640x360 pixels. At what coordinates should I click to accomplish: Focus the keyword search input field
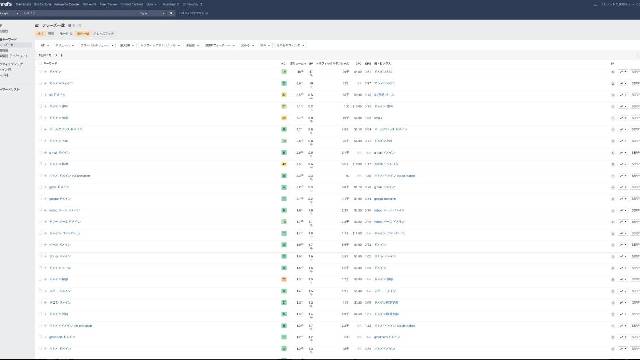80,13
